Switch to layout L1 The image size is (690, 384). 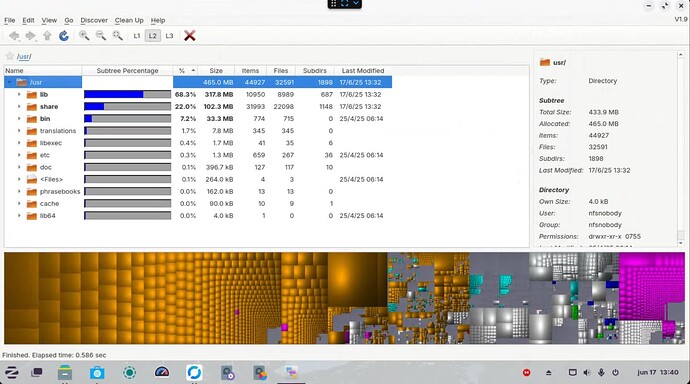click(136, 36)
